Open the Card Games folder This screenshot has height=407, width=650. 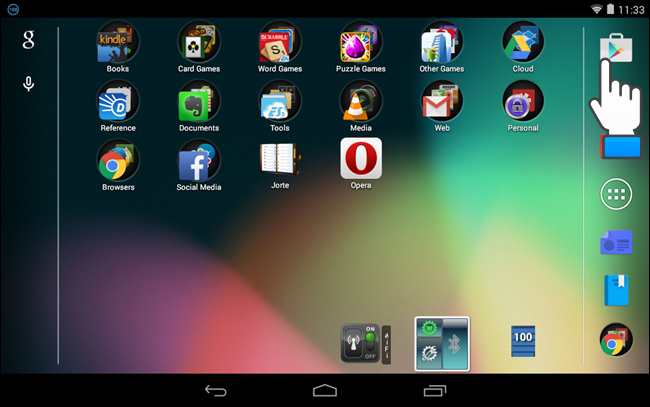pyautogui.click(x=199, y=42)
